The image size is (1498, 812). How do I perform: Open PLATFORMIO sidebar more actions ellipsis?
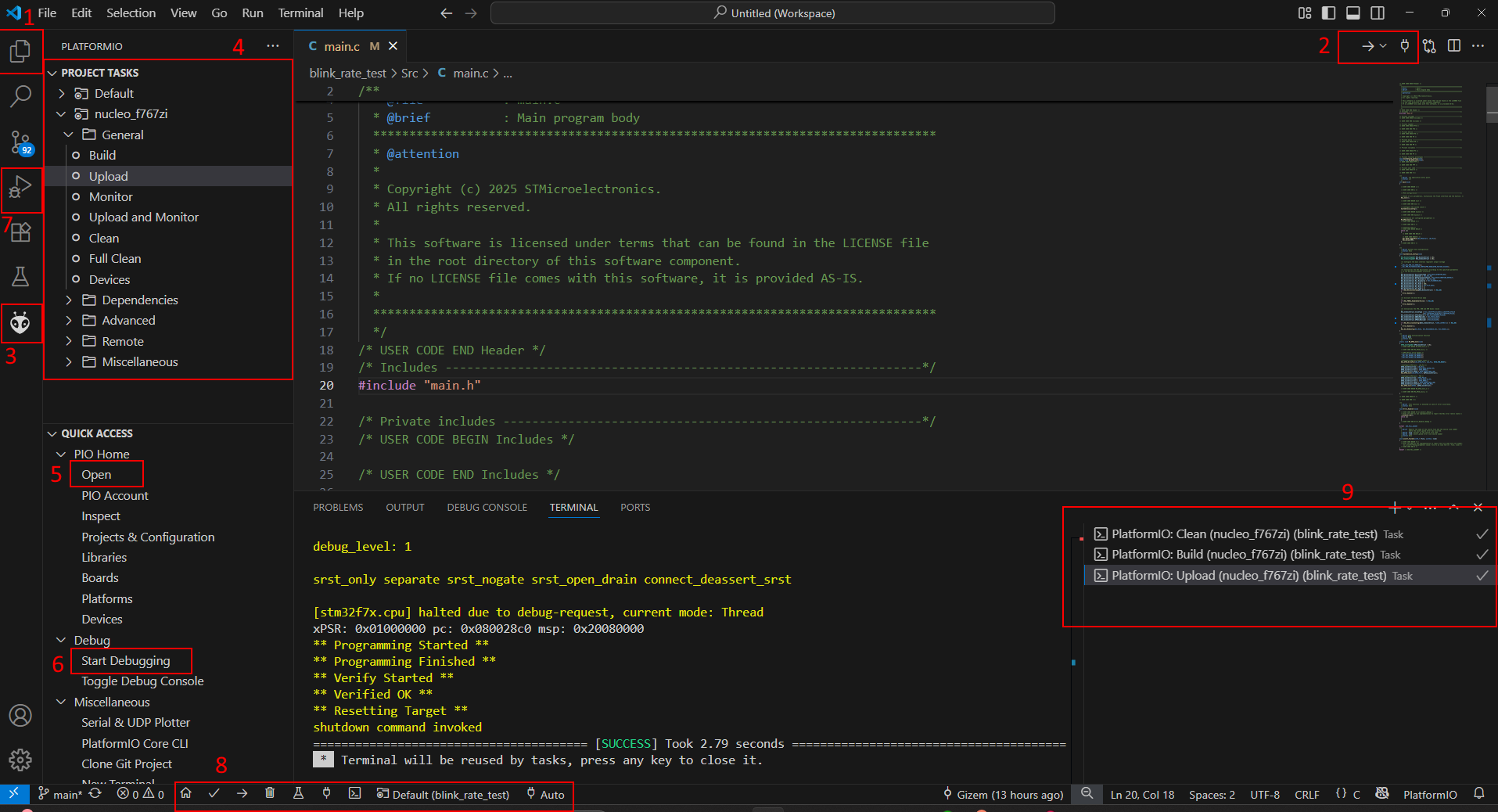pos(272,46)
